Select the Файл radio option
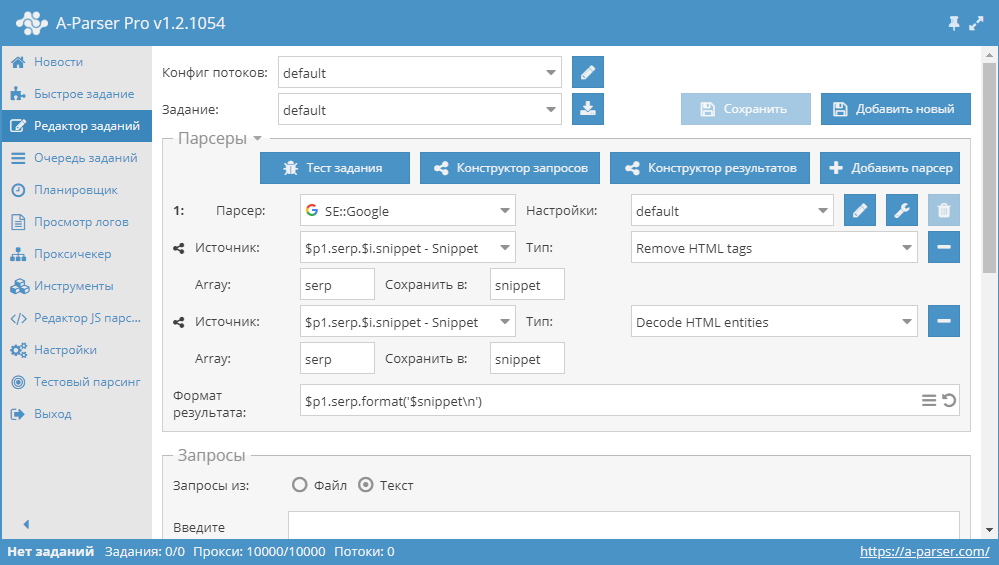The height and width of the screenshot is (565, 999). tap(299, 485)
